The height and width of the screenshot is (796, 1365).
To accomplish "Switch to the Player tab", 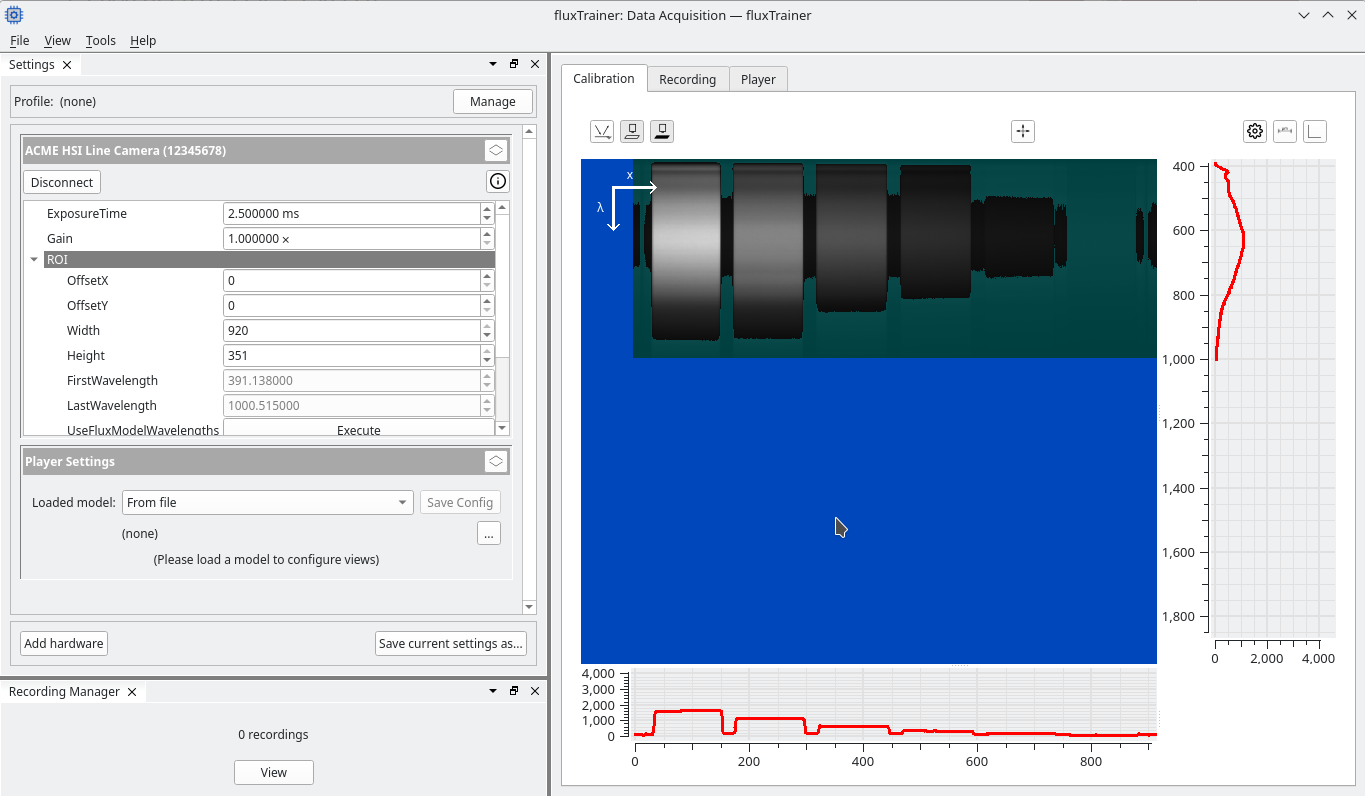I will click(x=758, y=79).
